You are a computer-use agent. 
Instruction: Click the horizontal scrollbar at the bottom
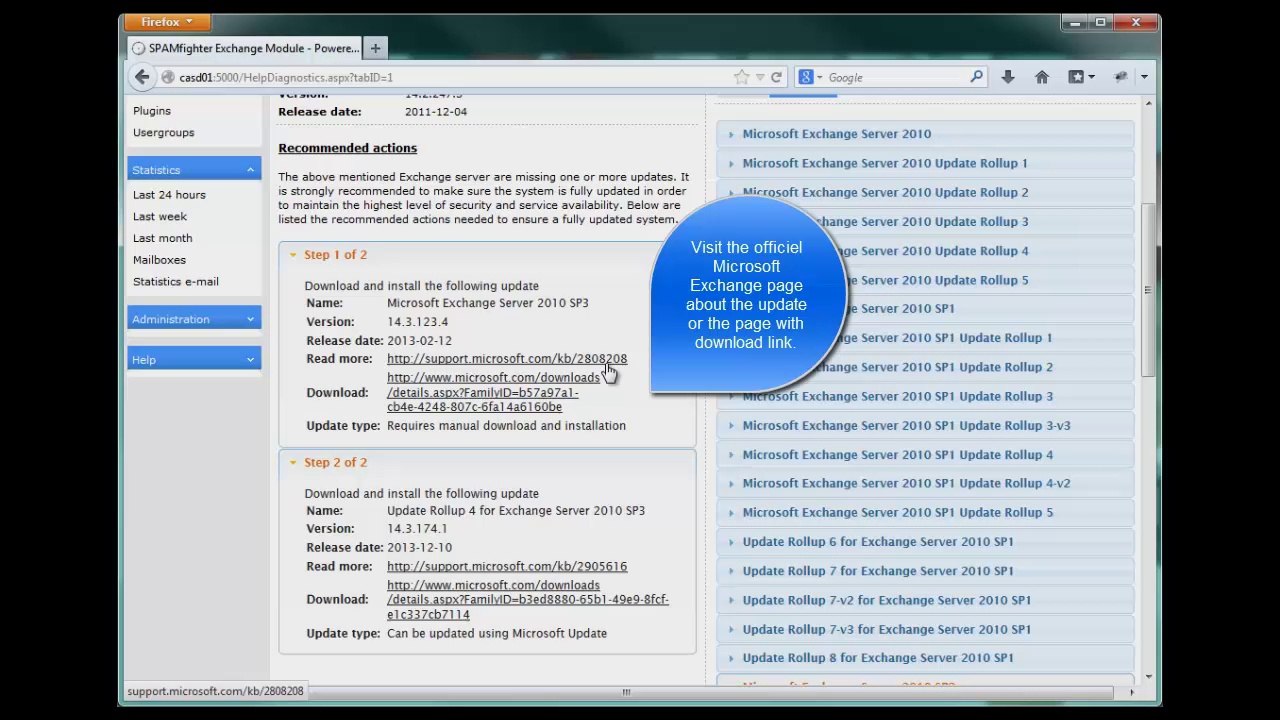[x=626, y=692]
